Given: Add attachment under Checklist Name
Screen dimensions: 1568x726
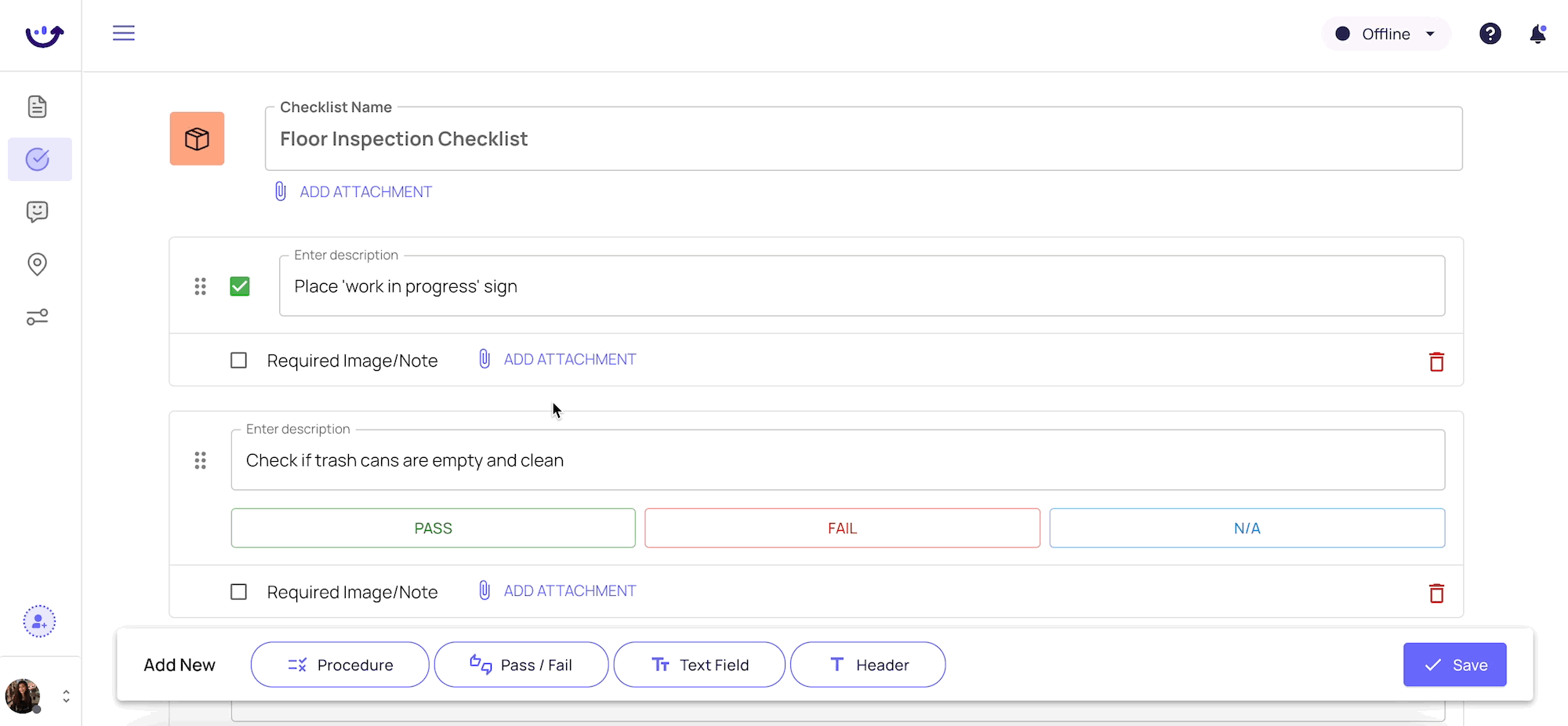Looking at the screenshot, I should coord(365,192).
